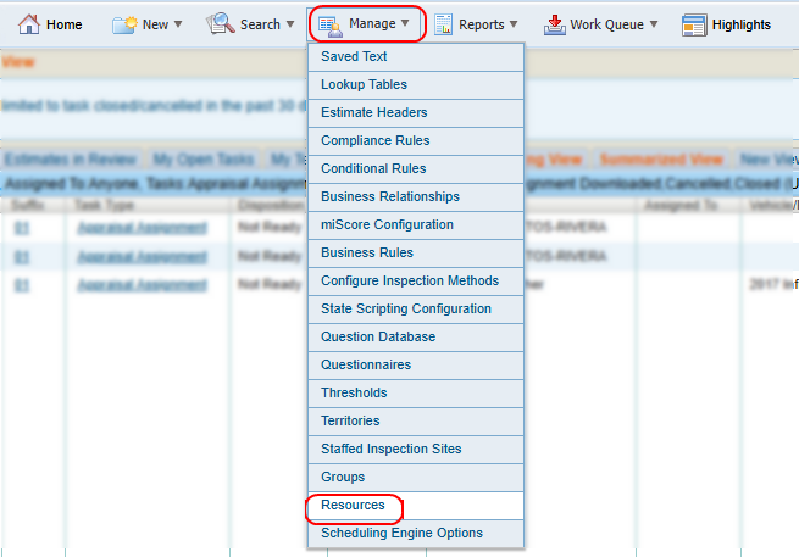The width and height of the screenshot is (799, 557).
Task: Open the Work Queue dropdown arrow
Action: 653,25
